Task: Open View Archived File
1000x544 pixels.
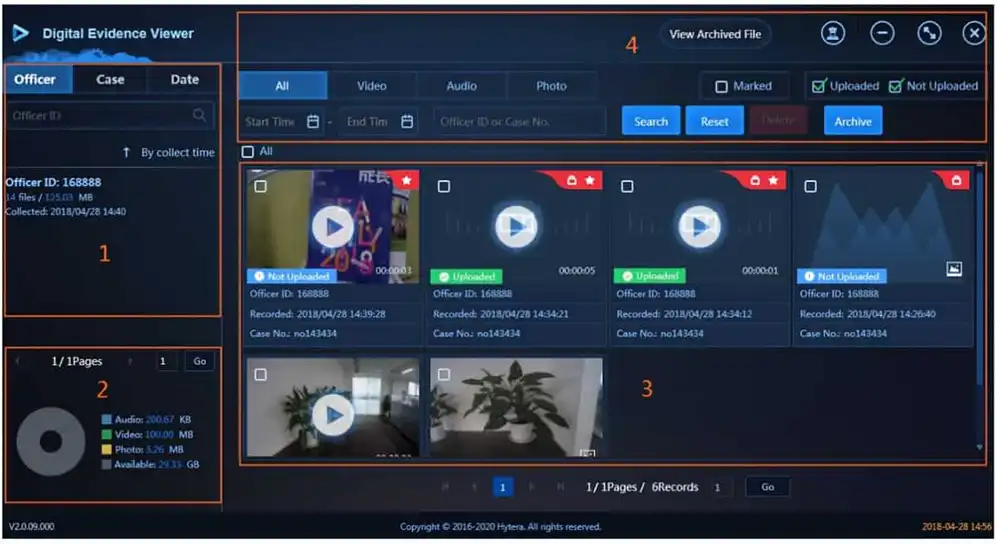Action: pos(714,34)
